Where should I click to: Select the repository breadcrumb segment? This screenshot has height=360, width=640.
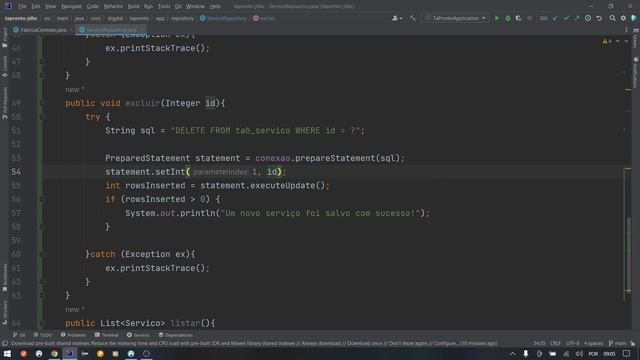(x=182, y=18)
